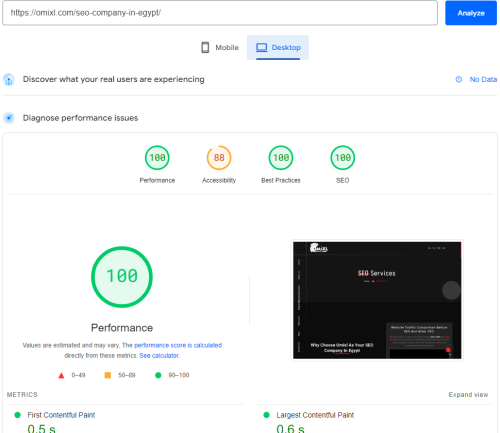Screen dimensions: 500x433
Task: Click the real users experience icon
Action: (9, 80)
